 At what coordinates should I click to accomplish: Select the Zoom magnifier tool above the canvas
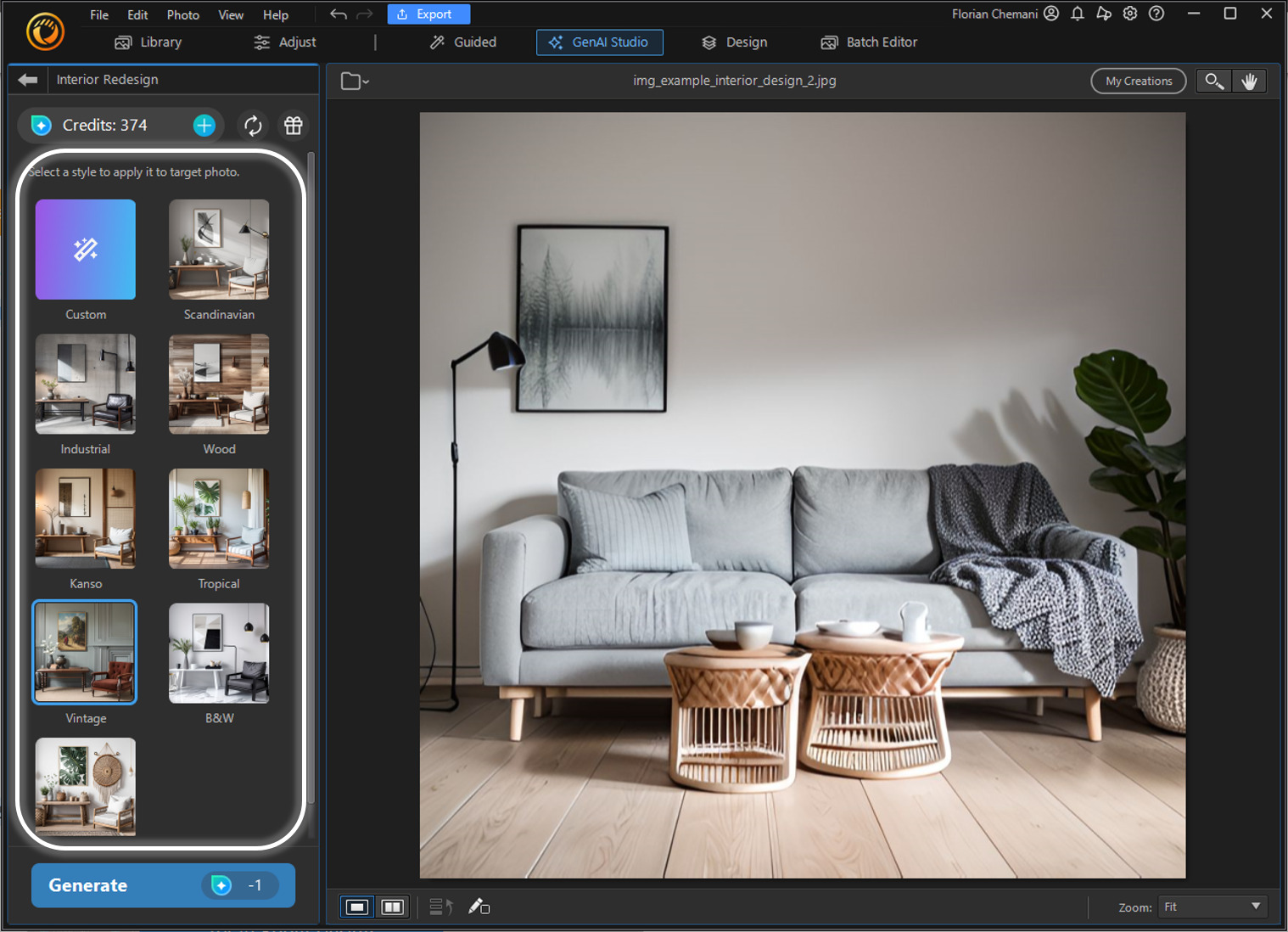[1212, 81]
